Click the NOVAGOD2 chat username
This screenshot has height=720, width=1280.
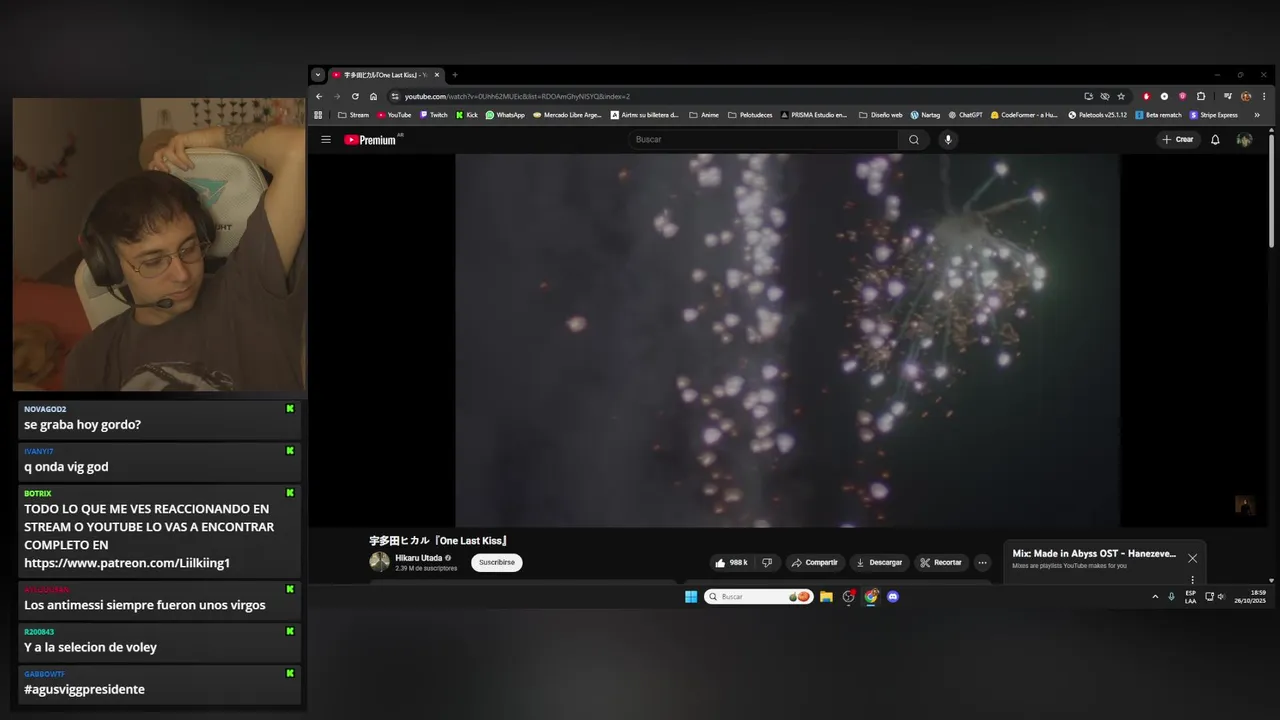click(45, 409)
